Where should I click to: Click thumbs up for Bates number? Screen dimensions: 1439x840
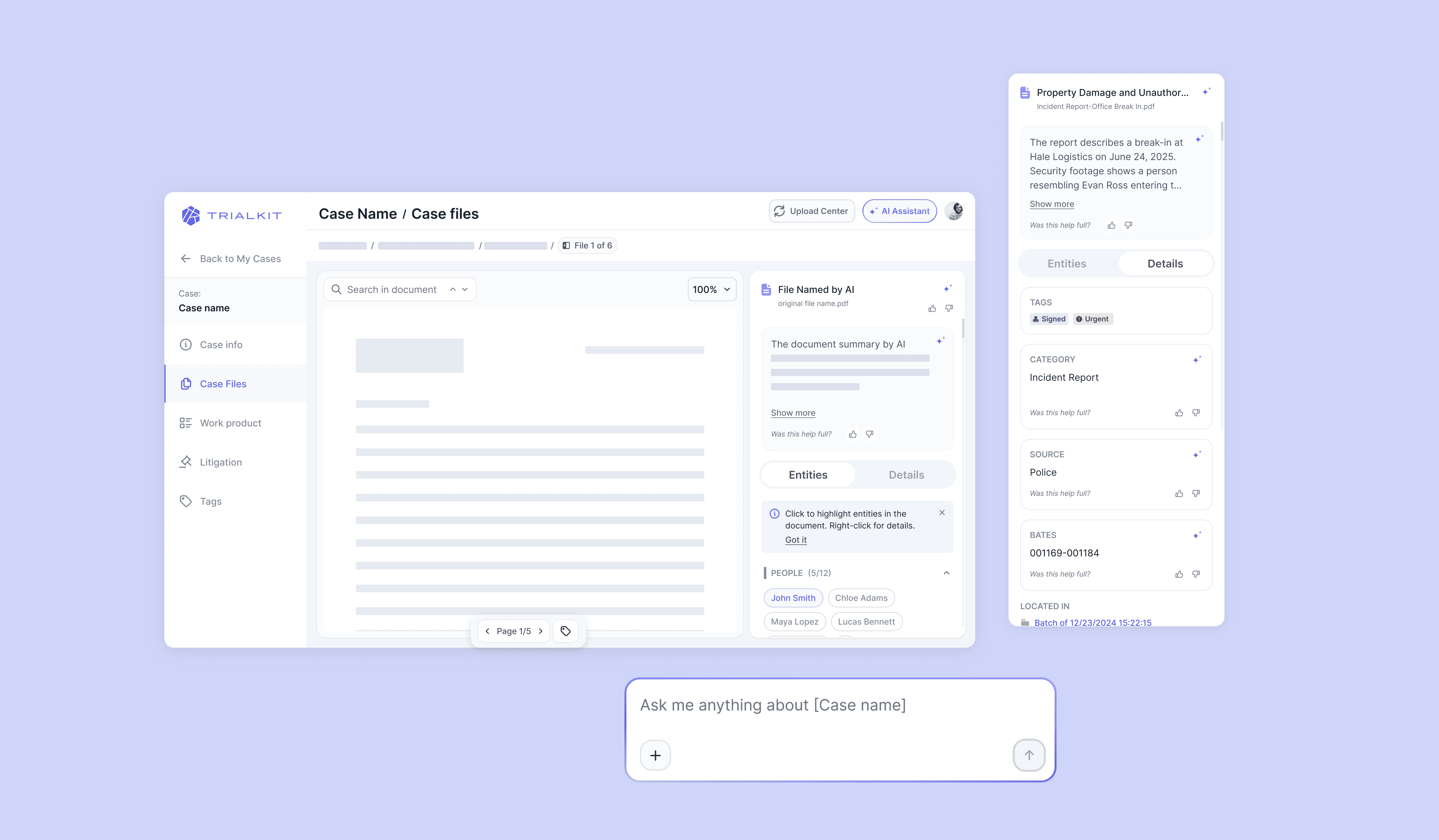tap(1179, 574)
